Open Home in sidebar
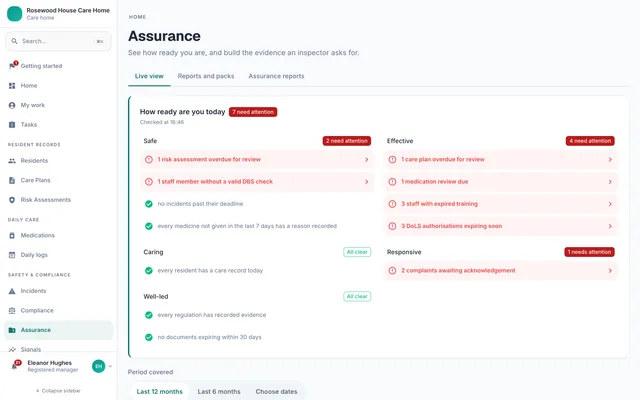Viewport: 640px width, 400px height. tap(58, 86)
